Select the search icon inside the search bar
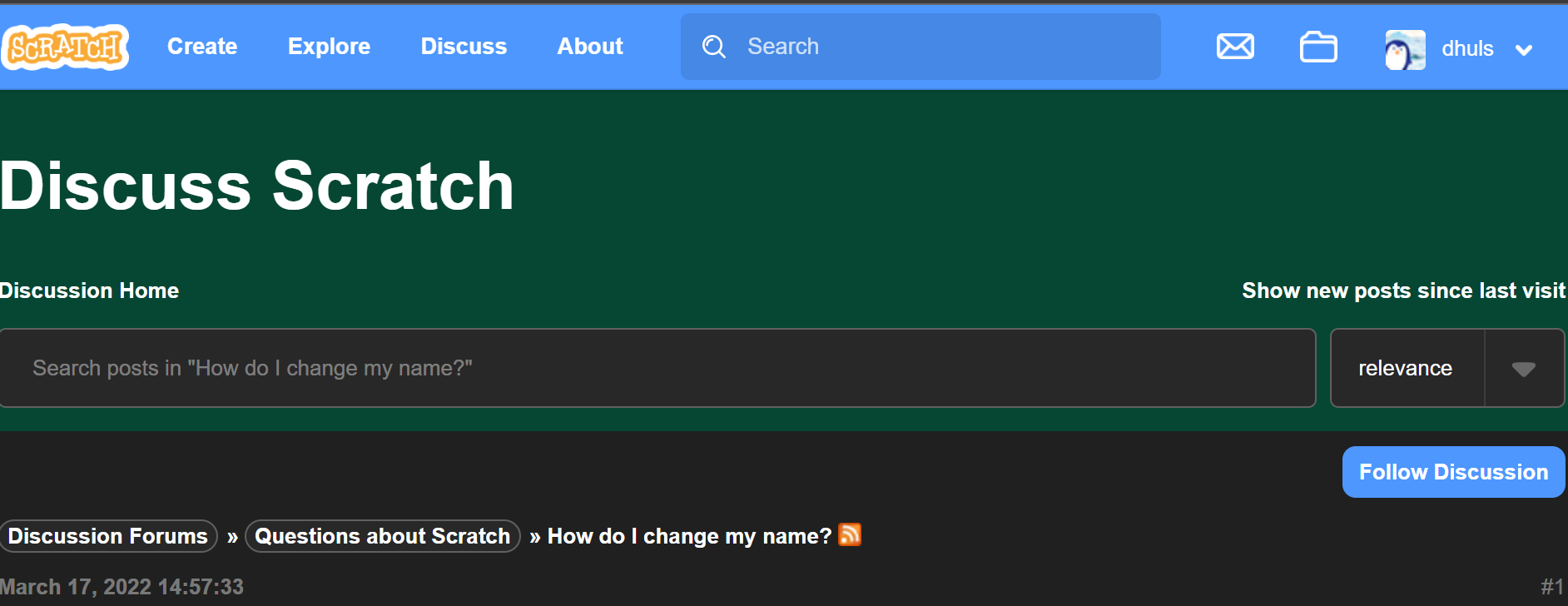1568x606 pixels. [714, 47]
